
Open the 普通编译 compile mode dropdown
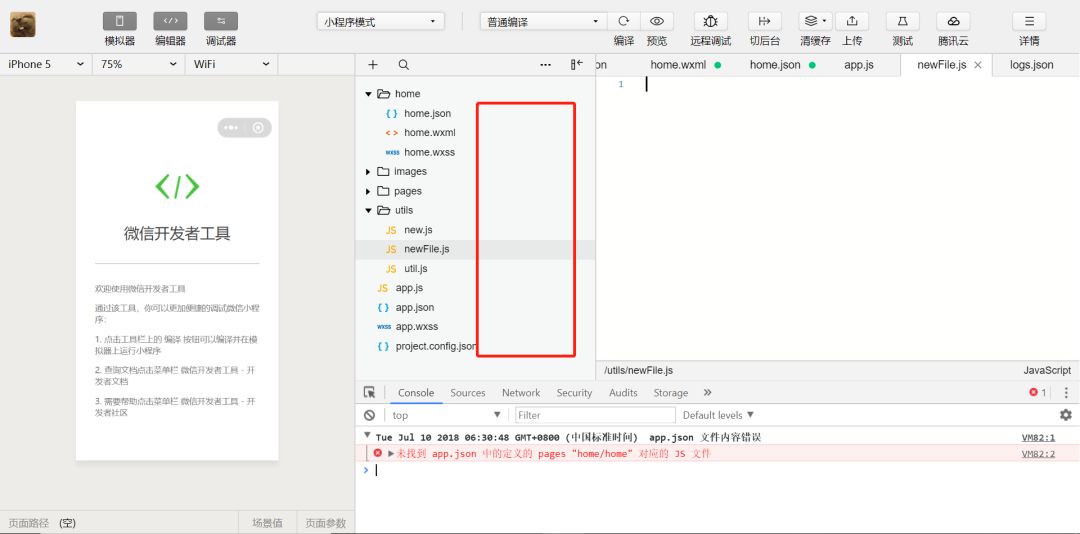544,22
